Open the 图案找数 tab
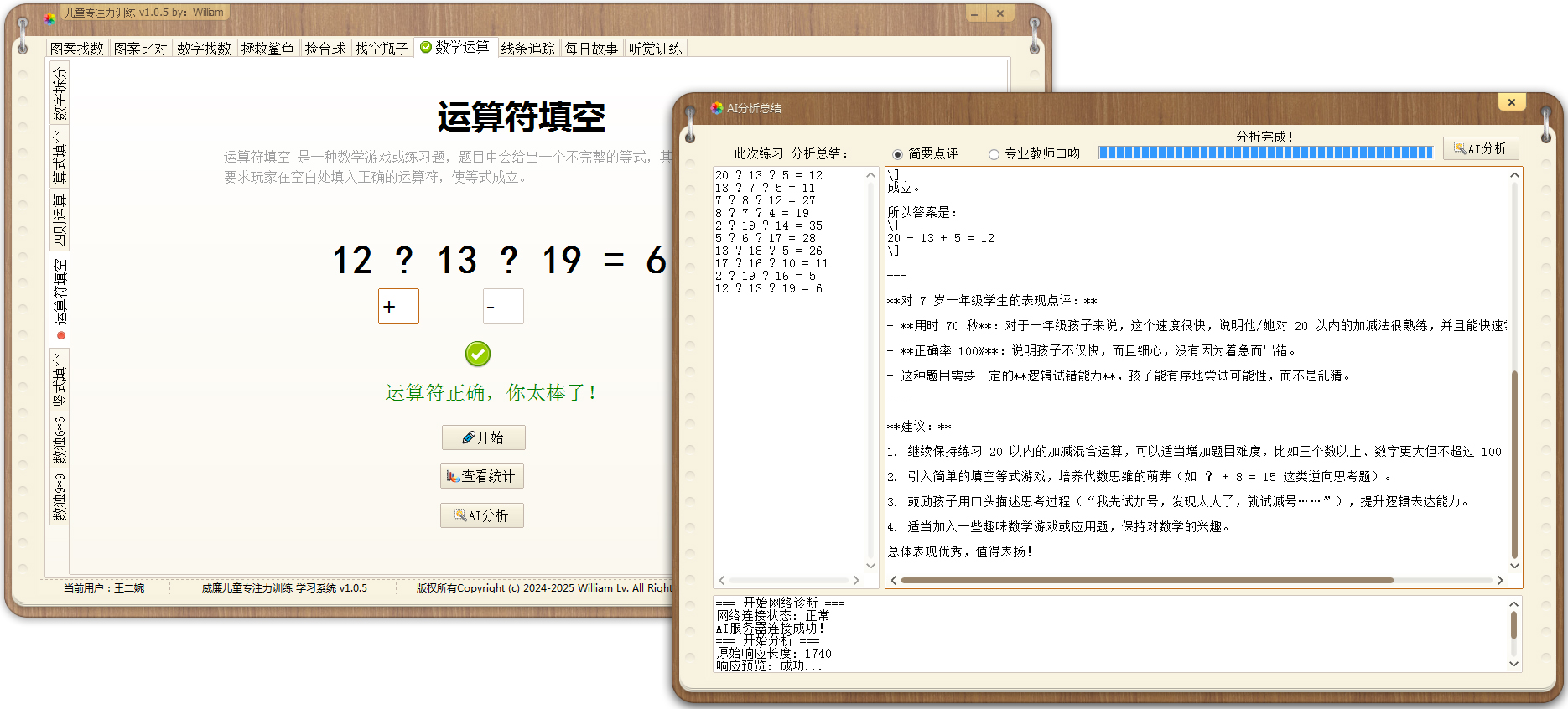The image size is (1568, 709). (x=76, y=49)
